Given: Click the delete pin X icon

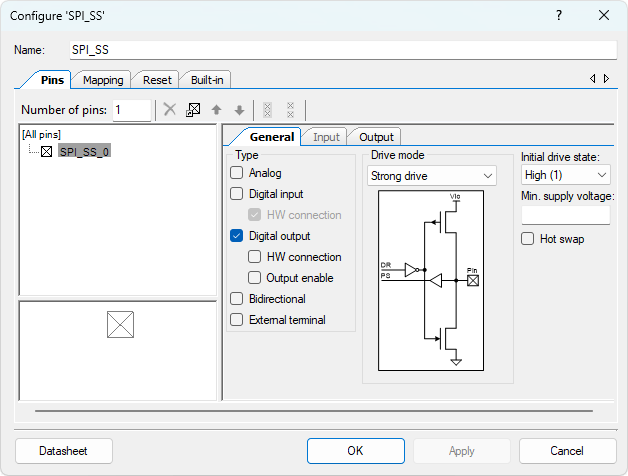Looking at the screenshot, I should tap(170, 110).
